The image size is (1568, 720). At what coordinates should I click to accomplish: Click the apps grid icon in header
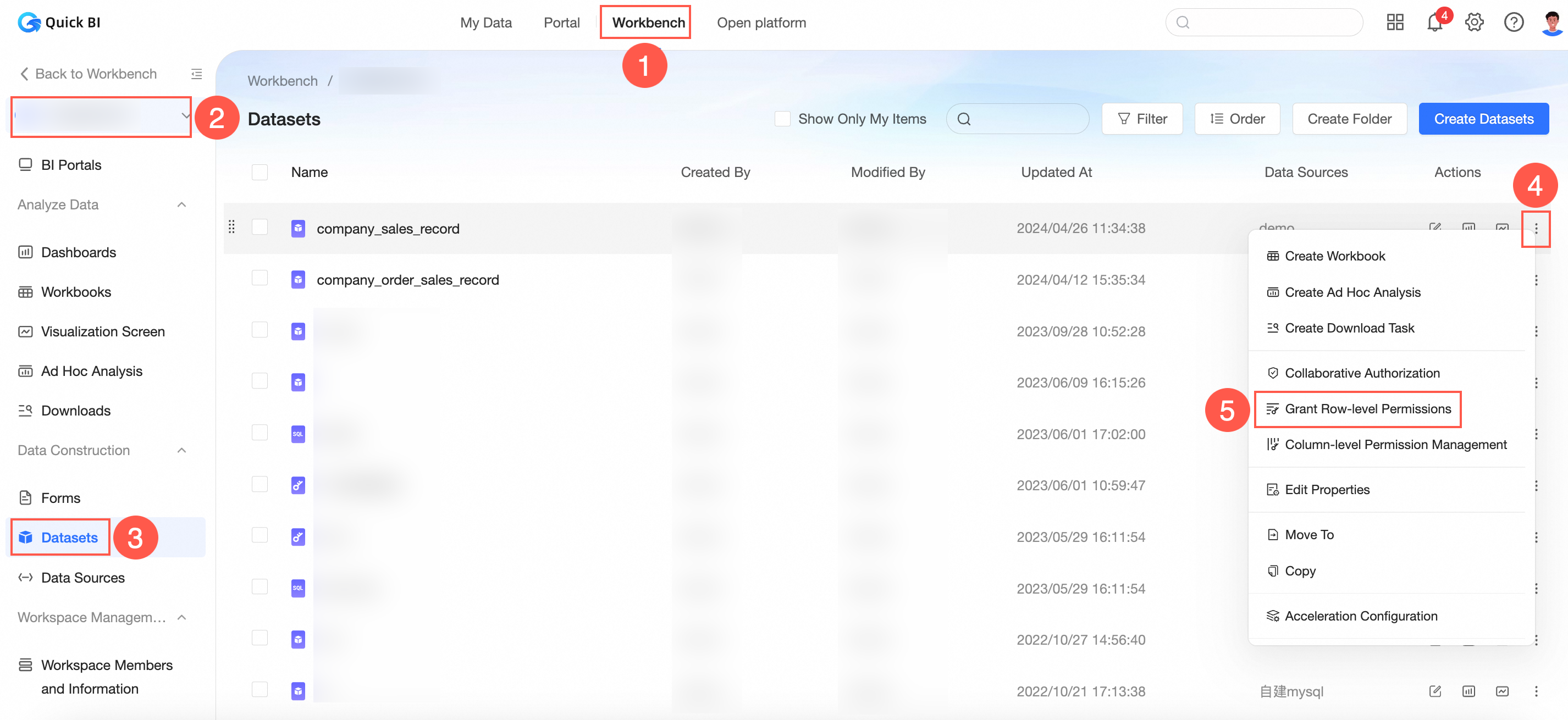pyautogui.click(x=1394, y=23)
